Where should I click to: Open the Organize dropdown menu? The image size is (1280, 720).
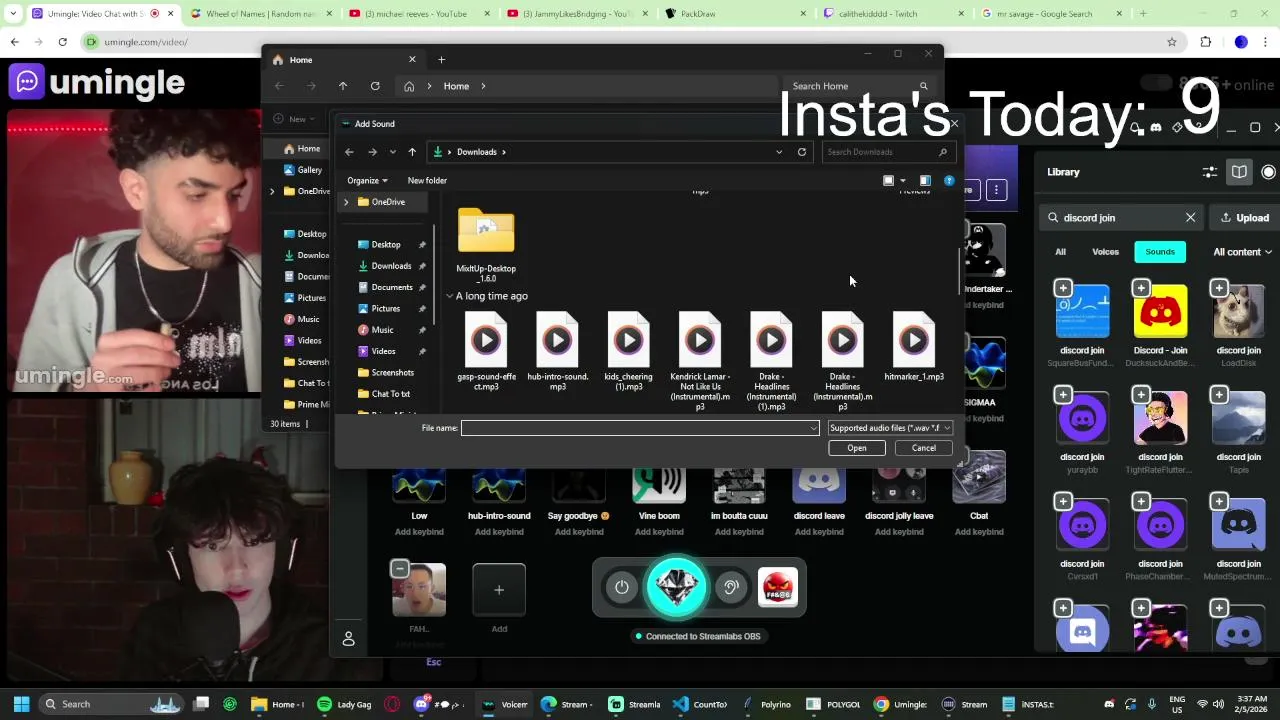pyautogui.click(x=367, y=181)
